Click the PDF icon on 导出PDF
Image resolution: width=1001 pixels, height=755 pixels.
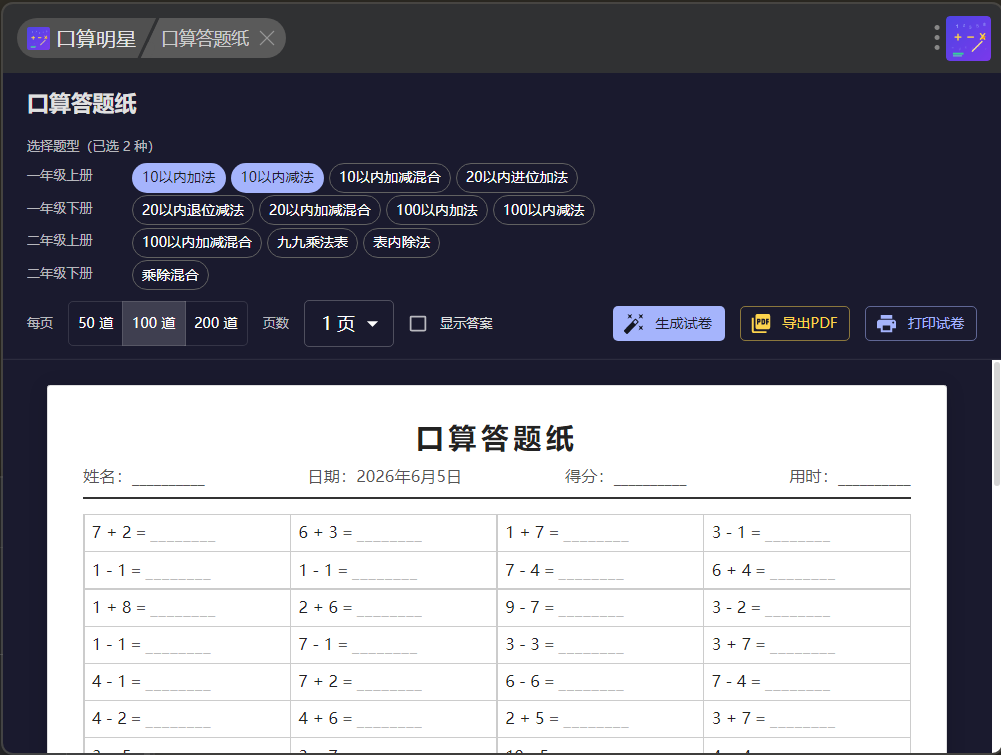pyautogui.click(x=761, y=324)
